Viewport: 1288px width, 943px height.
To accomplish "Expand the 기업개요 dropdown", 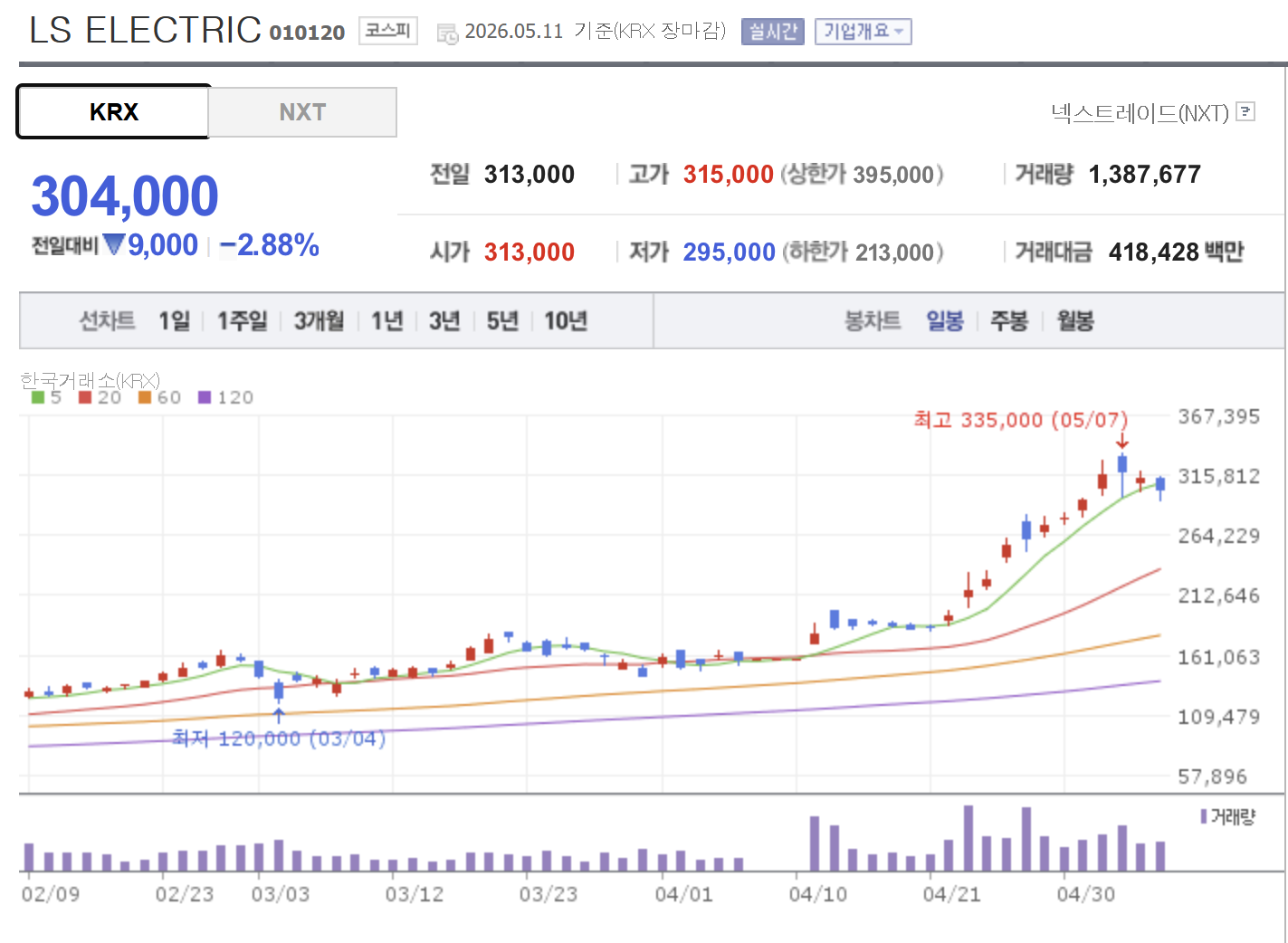I will [863, 32].
